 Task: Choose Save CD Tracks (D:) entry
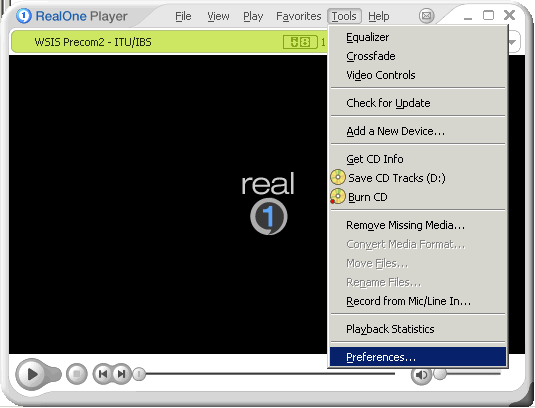tap(418, 178)
